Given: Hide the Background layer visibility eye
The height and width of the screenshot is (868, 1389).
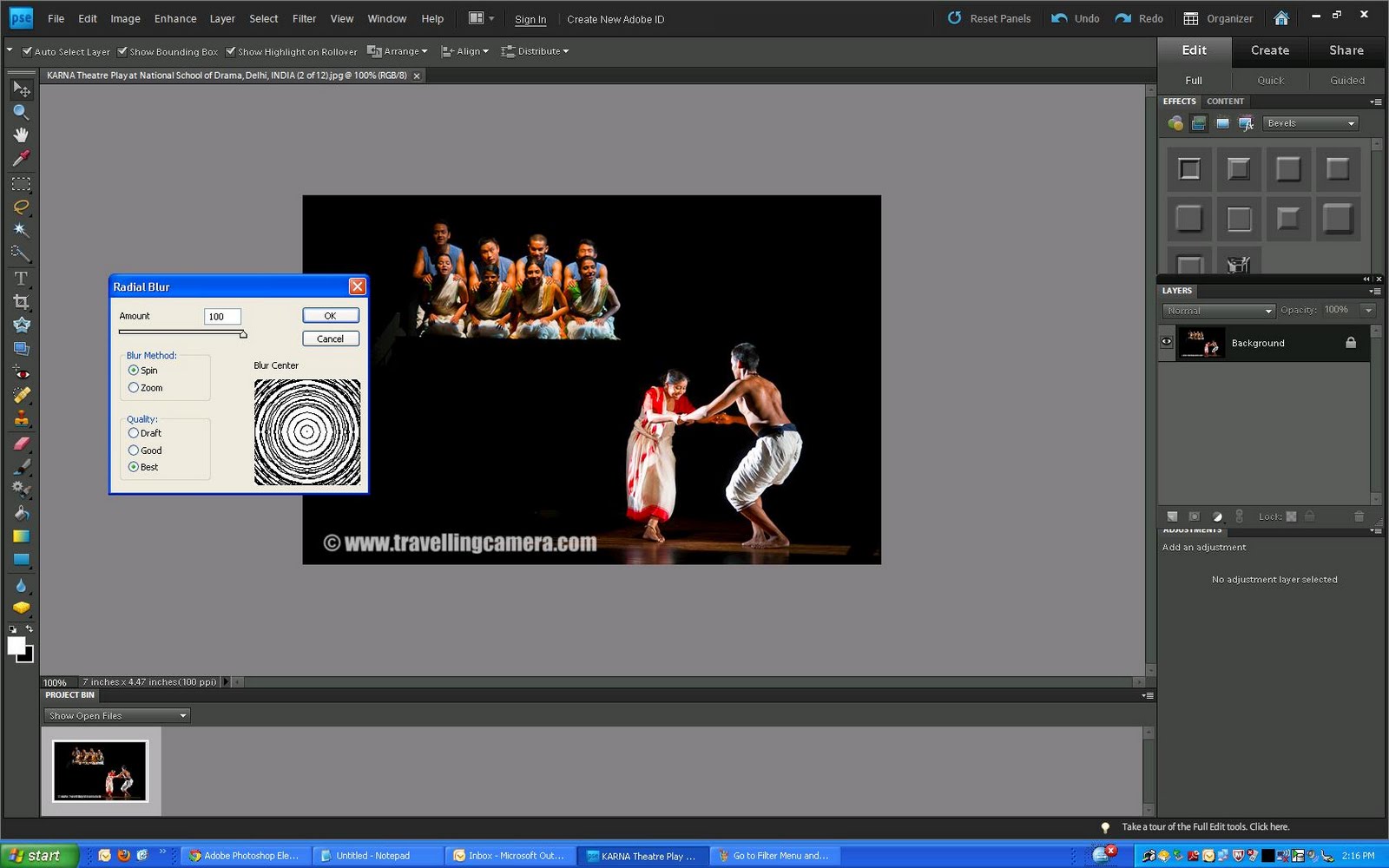Looking at the screenshot, I should [x=1167, y=342].
